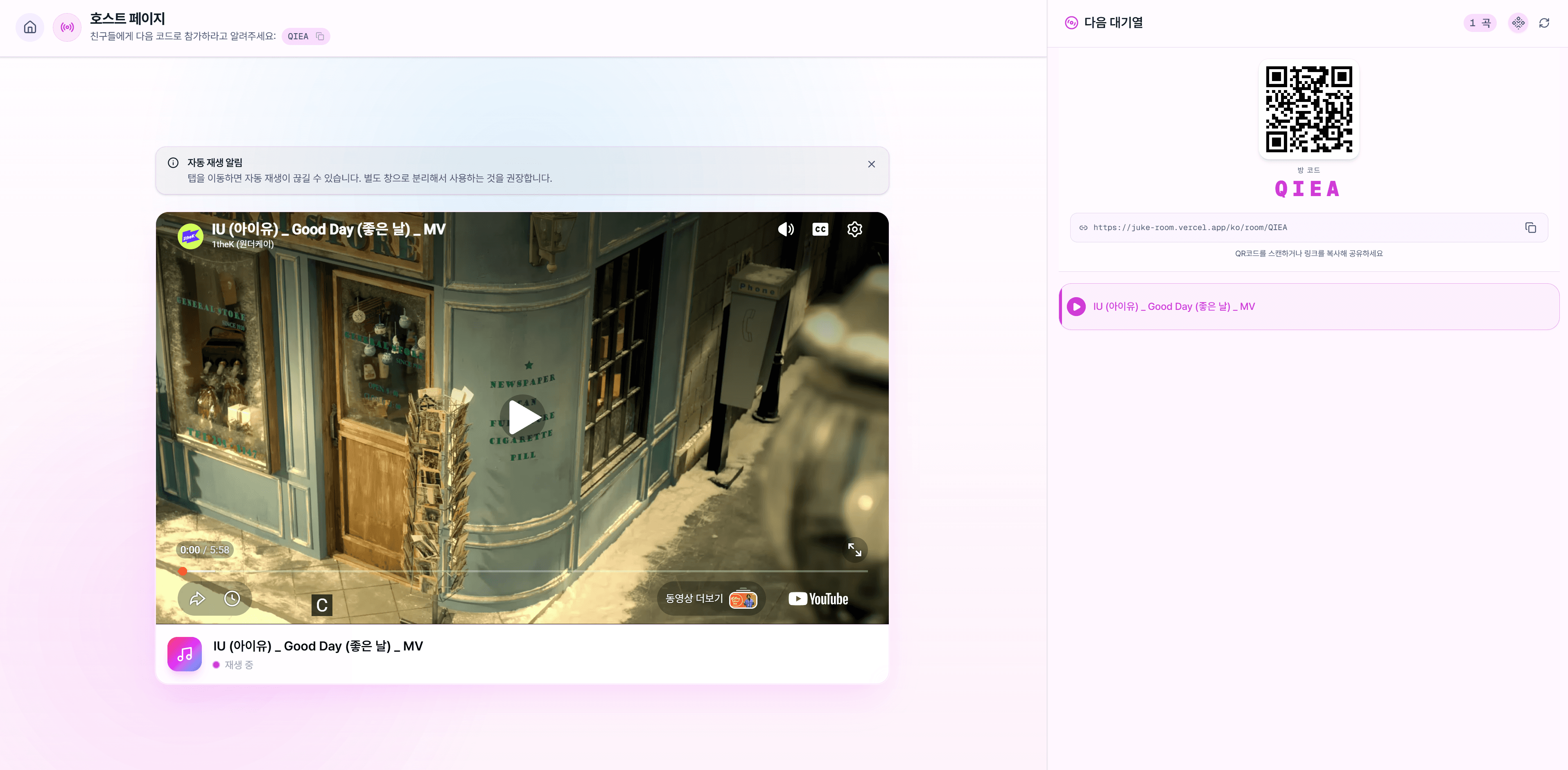Screen dimensions: 1568x770
Task: Click the QR코드 sharing hint text
Action: click(1309, 254)
